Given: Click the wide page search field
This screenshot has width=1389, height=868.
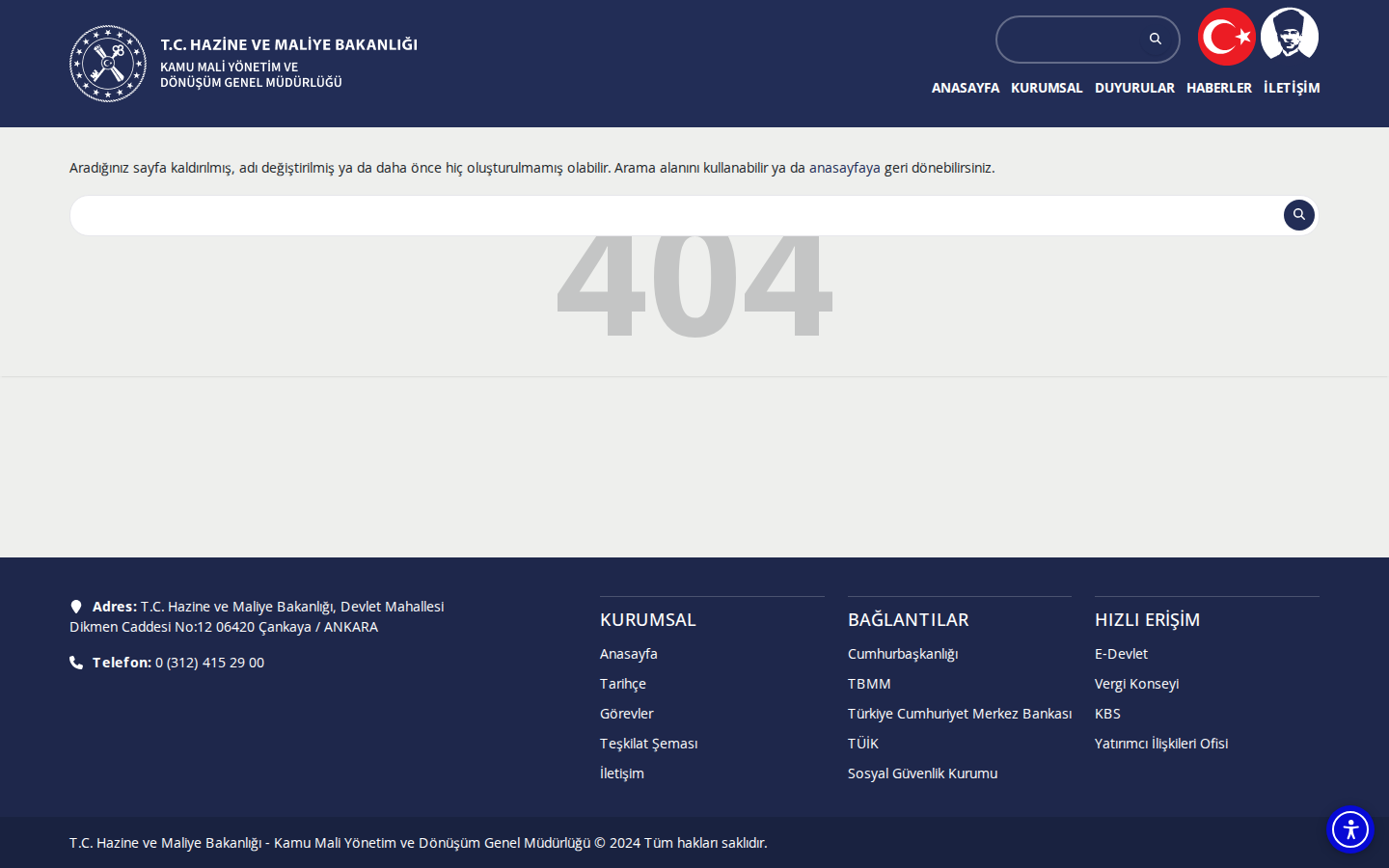Looking at the screenshot, I should (x=675, y=215).
